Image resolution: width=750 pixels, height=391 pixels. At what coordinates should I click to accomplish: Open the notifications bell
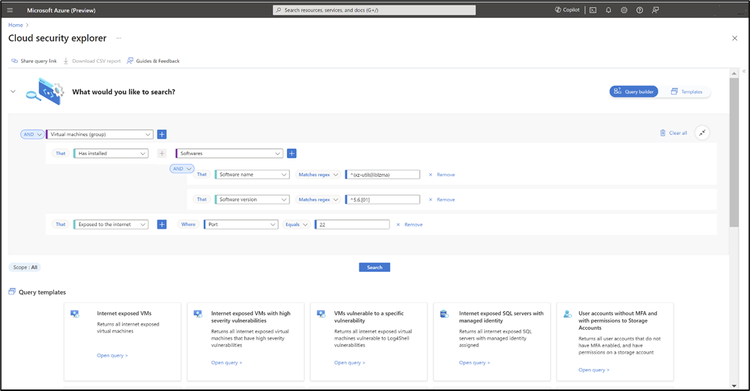tap(608, 10)
